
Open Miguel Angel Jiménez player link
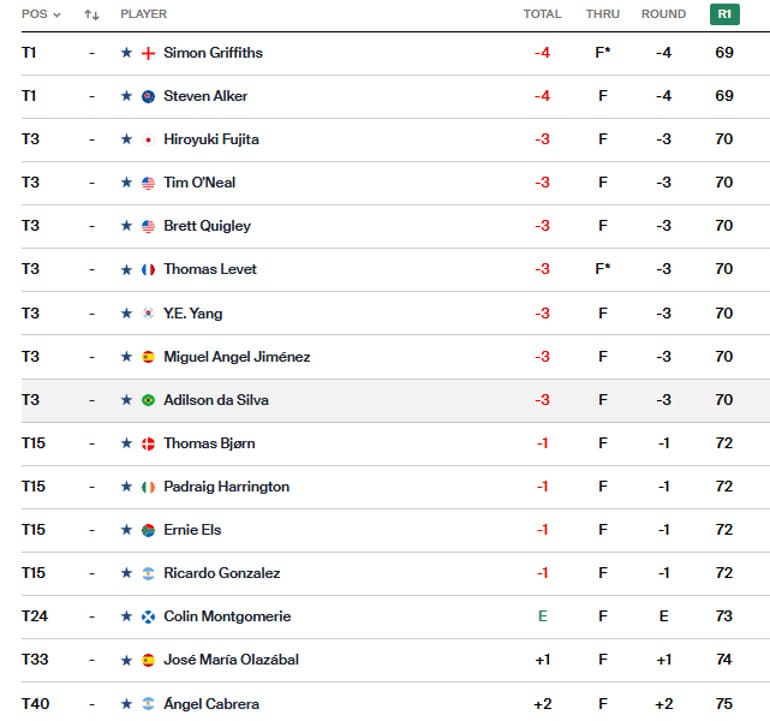237,357
